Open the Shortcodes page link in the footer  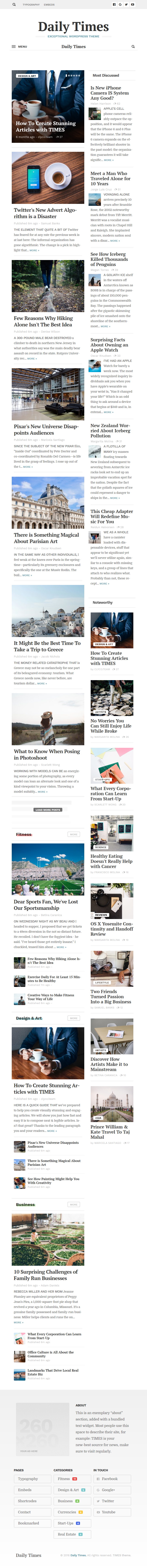point(32,1501)
